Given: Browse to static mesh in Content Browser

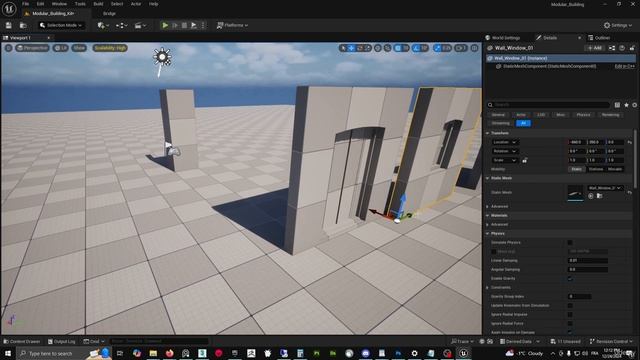Looking at the screenshot, I should 600,196.
